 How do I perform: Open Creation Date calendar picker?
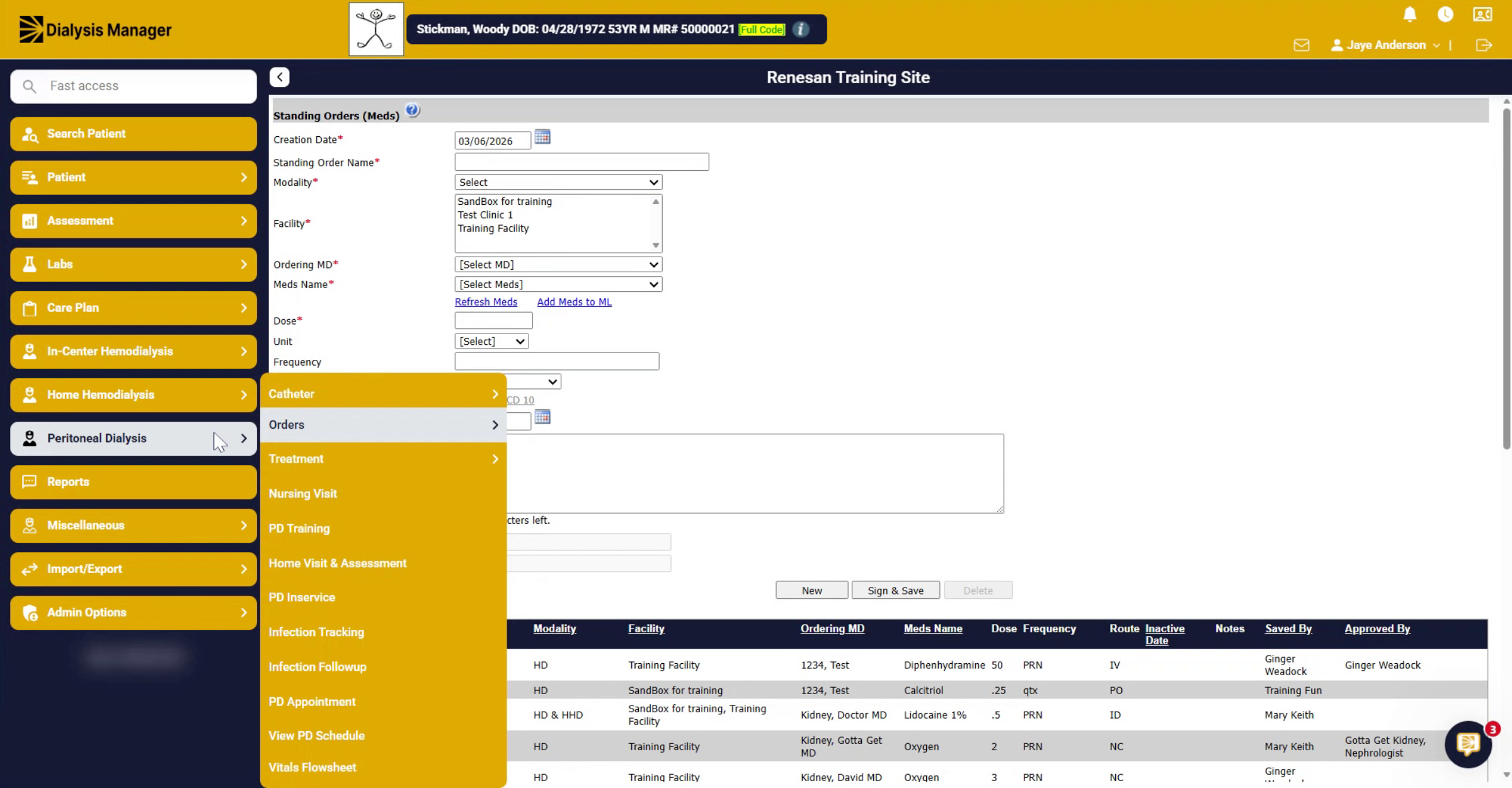pos(542,137)
